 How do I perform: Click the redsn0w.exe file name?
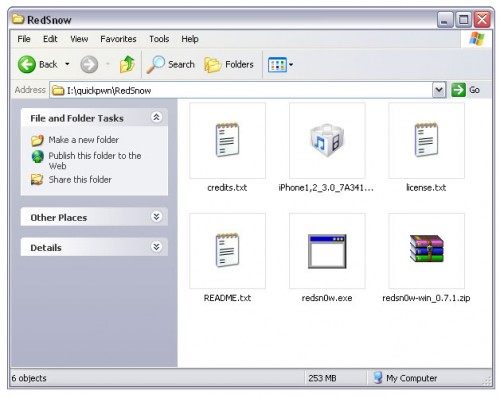pyautogui.click(x=327, y=298)
